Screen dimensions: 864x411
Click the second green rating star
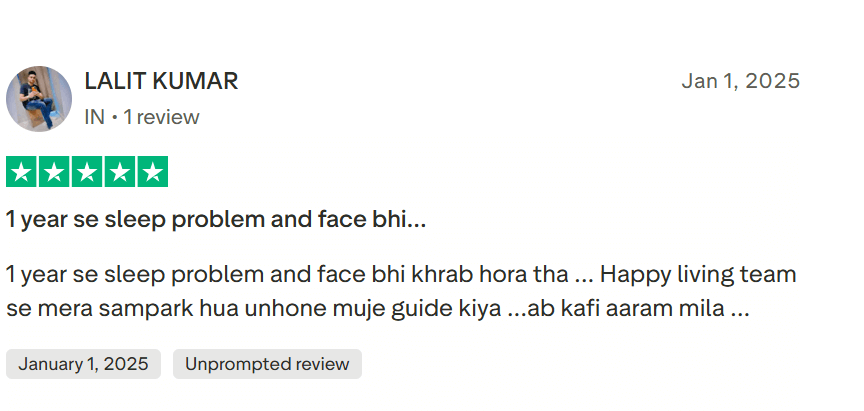[x=54, y=172]
